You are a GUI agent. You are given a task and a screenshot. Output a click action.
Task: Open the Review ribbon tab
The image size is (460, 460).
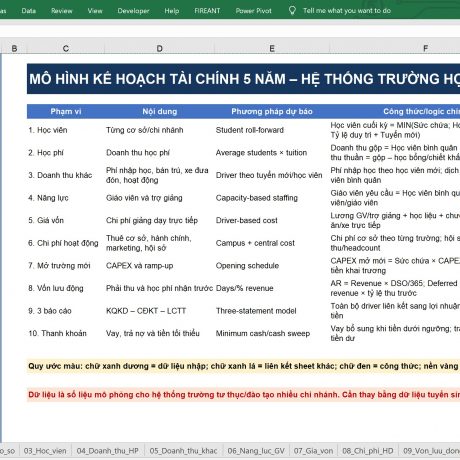[x=62, y=11]
